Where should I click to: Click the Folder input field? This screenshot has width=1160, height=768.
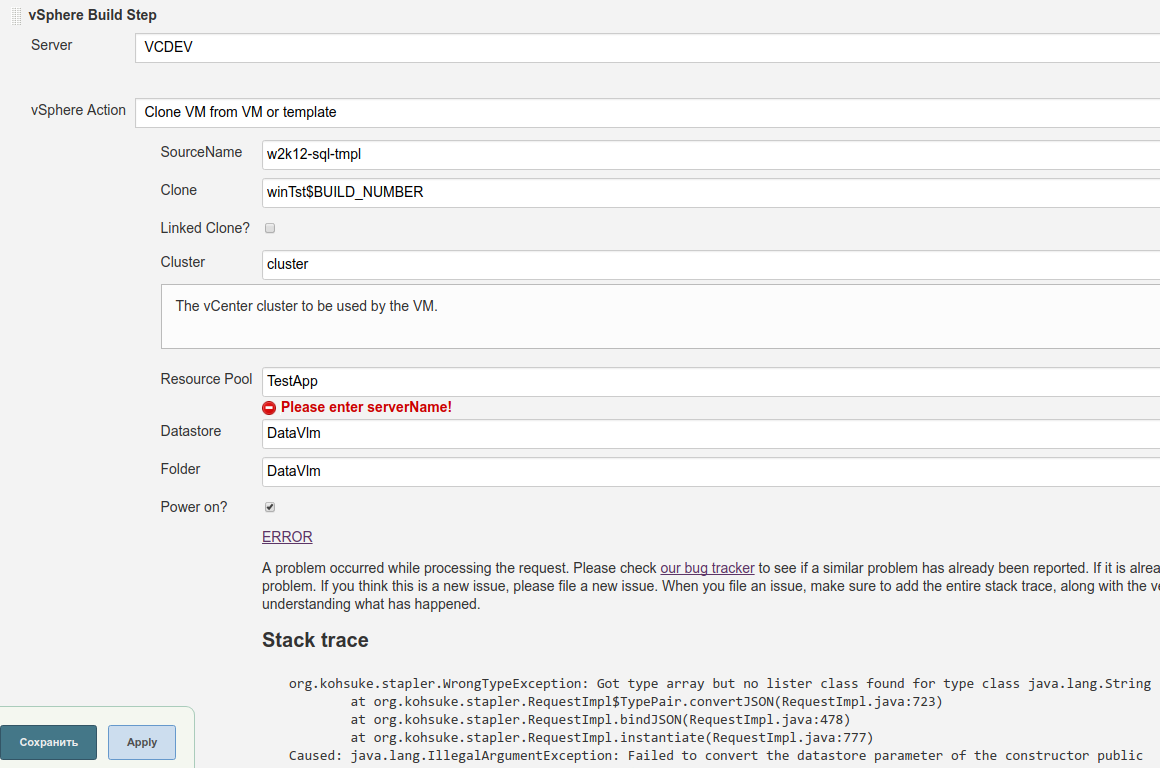pos(710,472)
